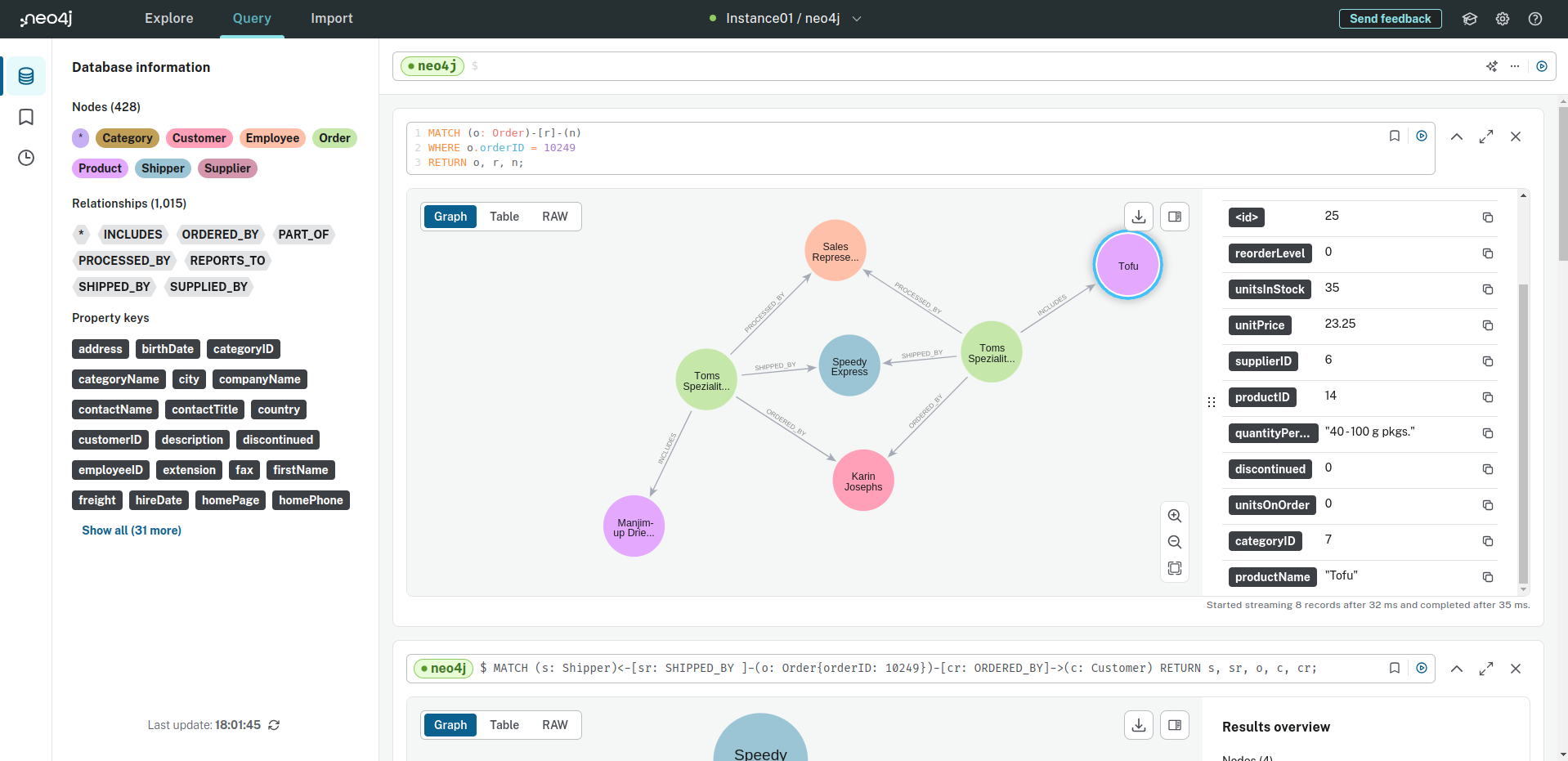The image size is (1568, 761).
Task: Click the companyName property key
Action: 260,379
